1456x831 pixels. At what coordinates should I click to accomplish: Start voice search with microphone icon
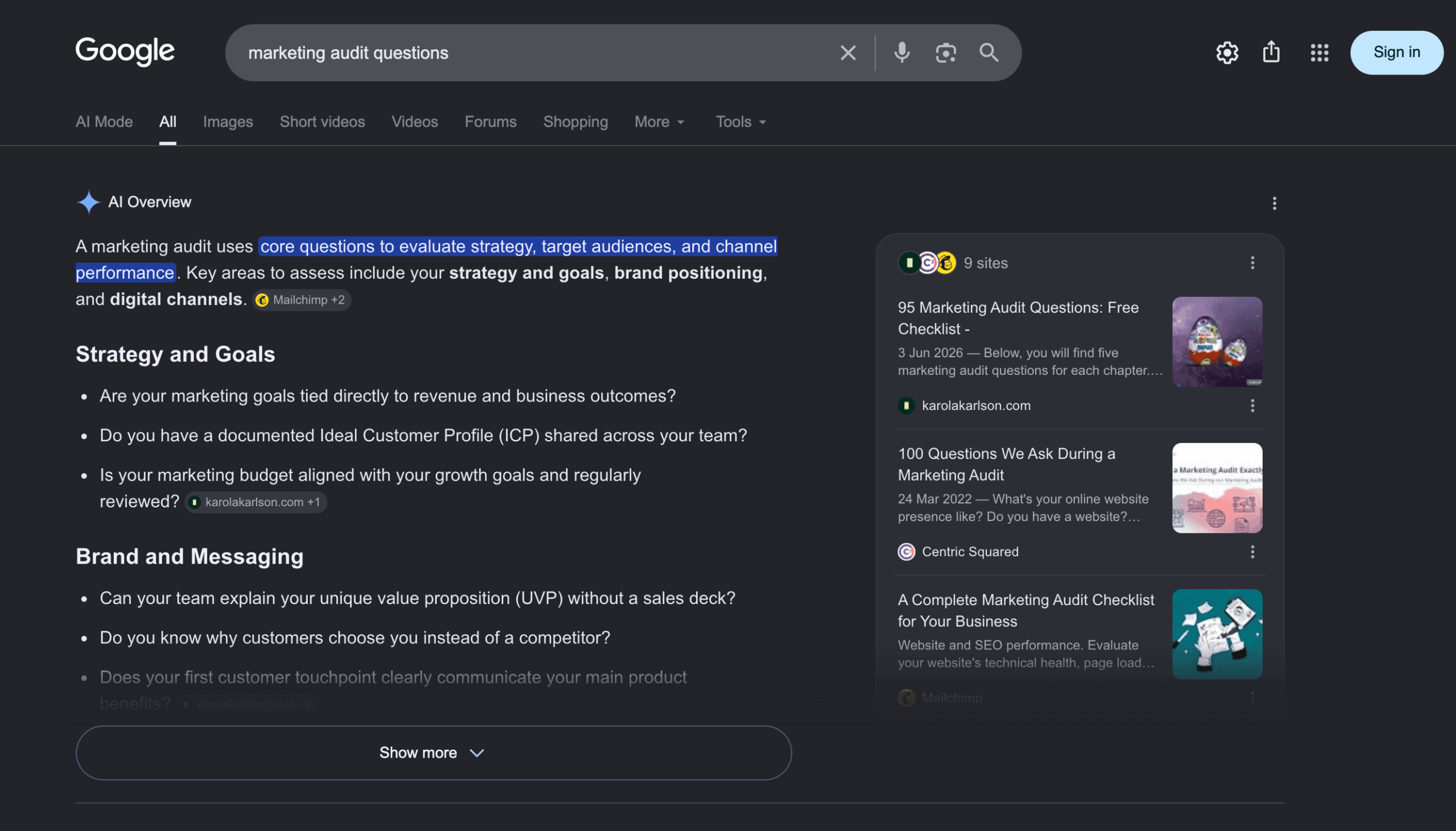(901, 53)
